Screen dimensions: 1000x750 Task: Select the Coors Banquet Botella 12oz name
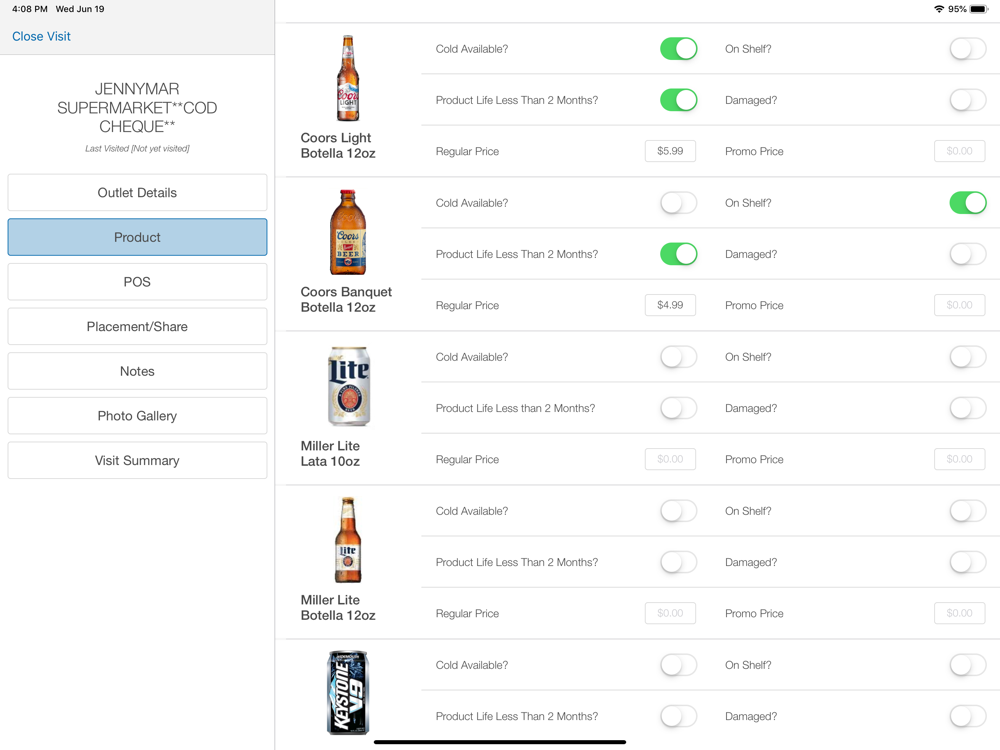click(x=346, y=299)
